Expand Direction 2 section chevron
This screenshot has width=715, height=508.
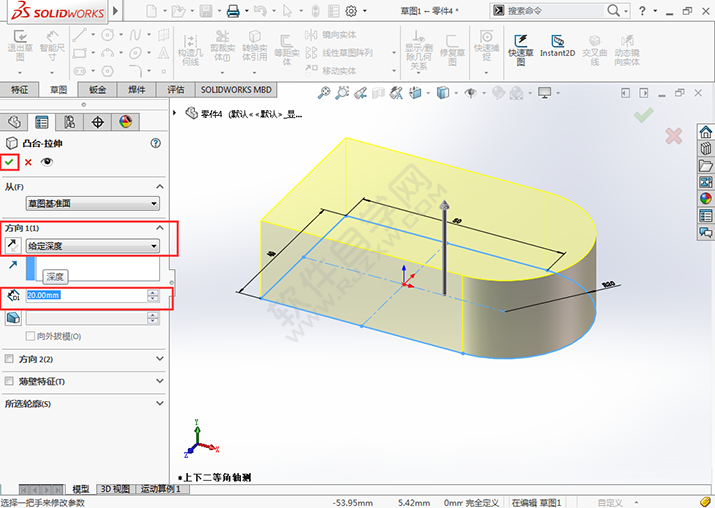pos(160,358)
